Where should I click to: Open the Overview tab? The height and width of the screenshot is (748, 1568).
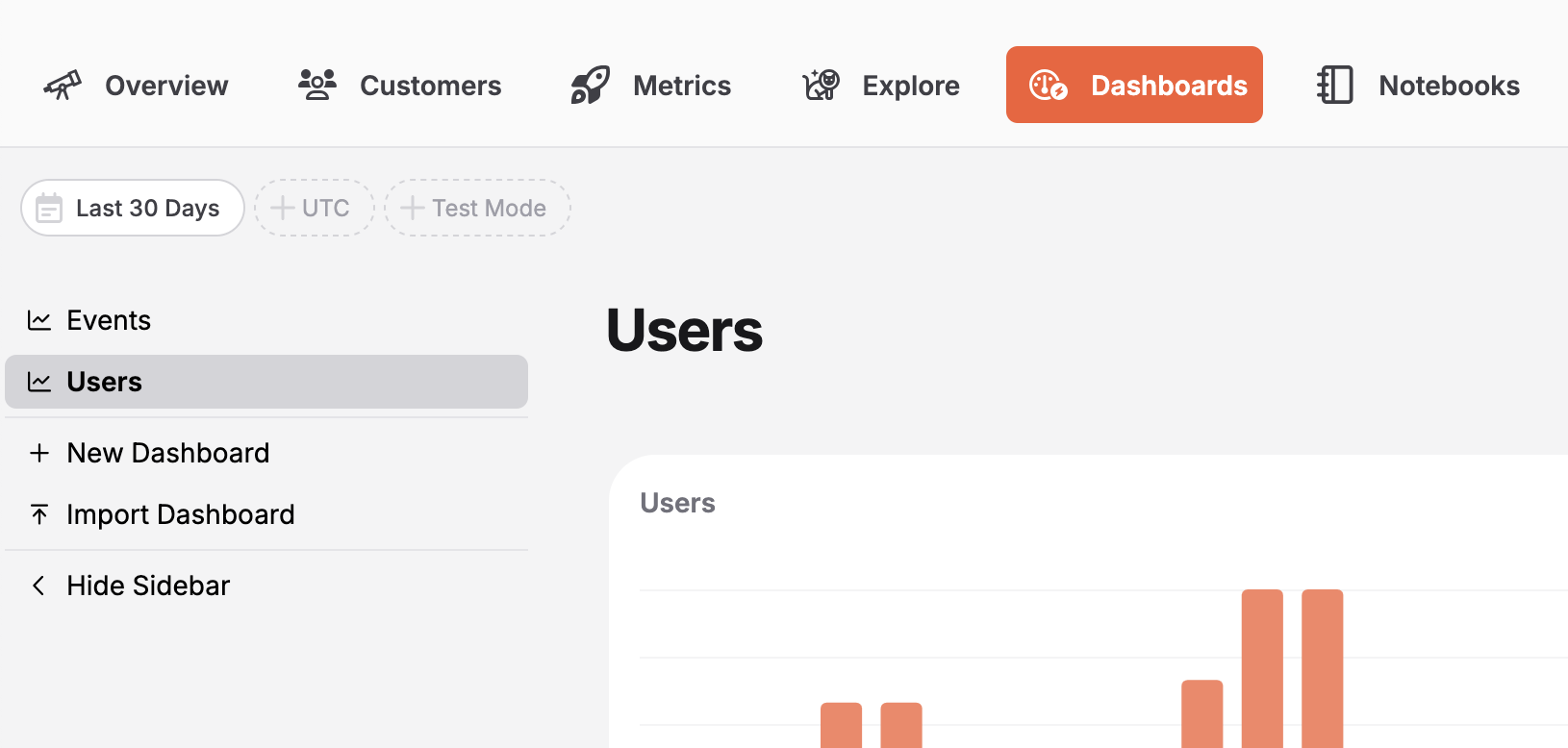(x=136, y=85)
